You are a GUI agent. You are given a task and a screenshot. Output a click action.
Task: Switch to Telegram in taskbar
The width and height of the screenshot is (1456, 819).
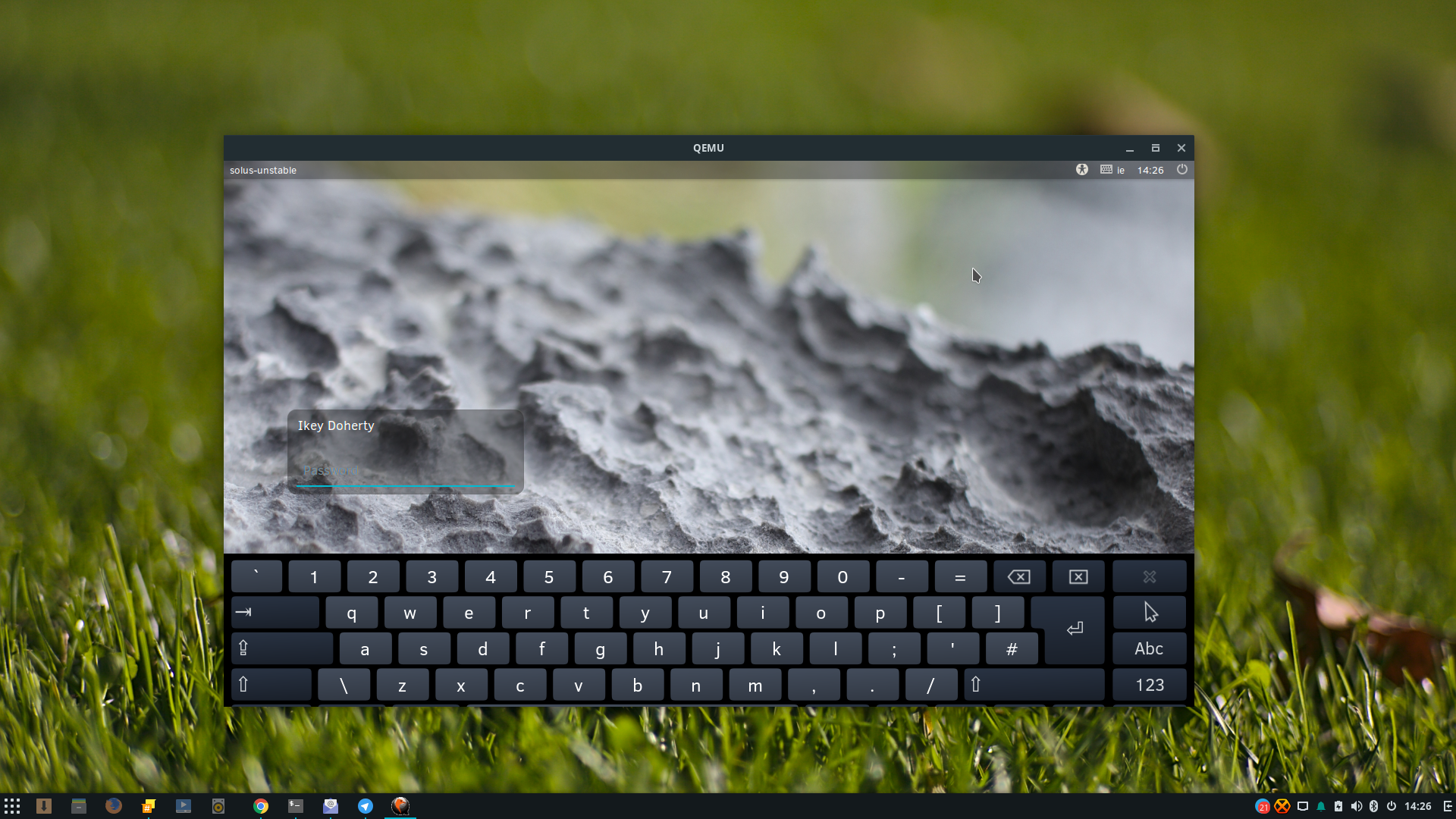(x=366, y=806)
